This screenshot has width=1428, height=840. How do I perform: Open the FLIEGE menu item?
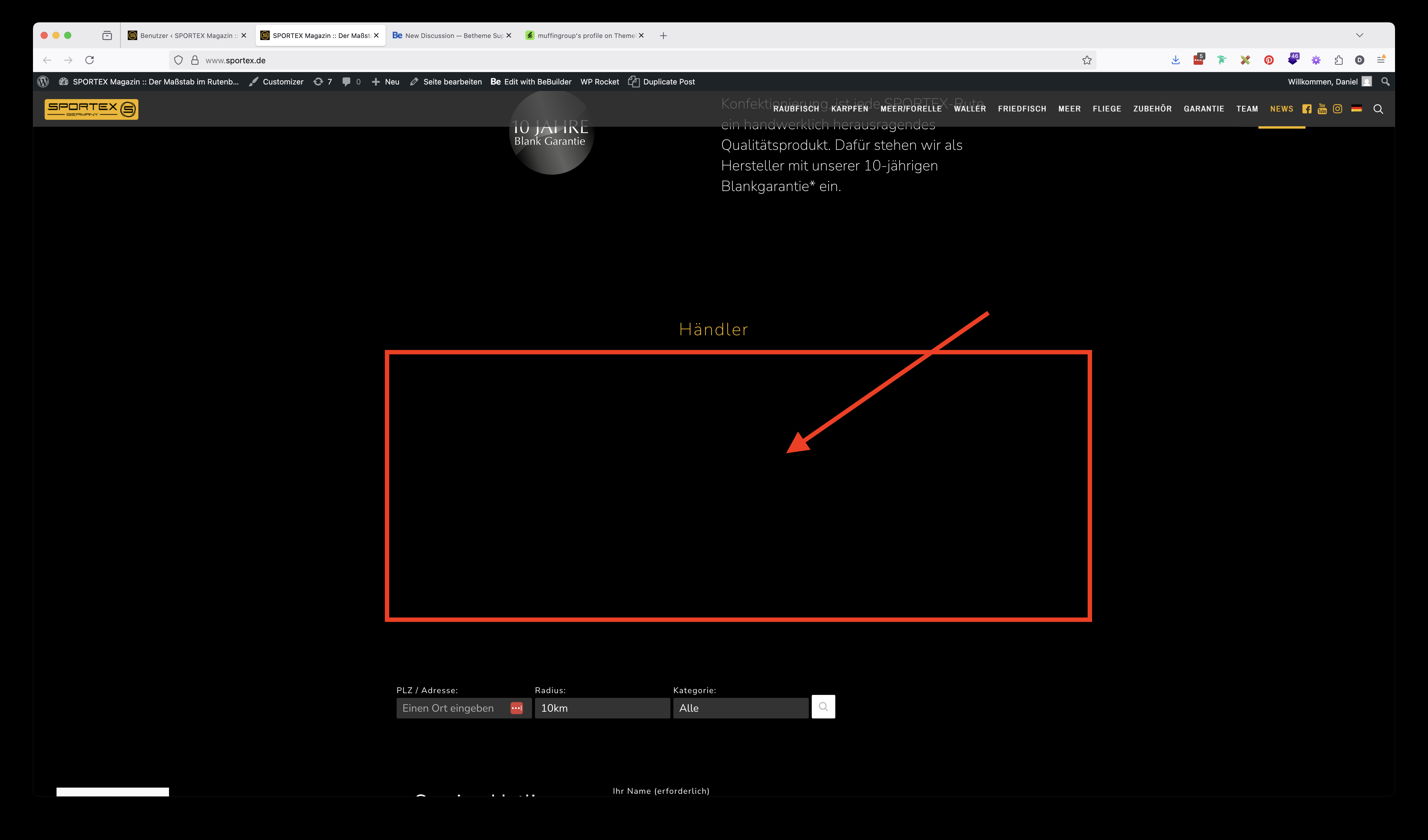click(1107, 109)
